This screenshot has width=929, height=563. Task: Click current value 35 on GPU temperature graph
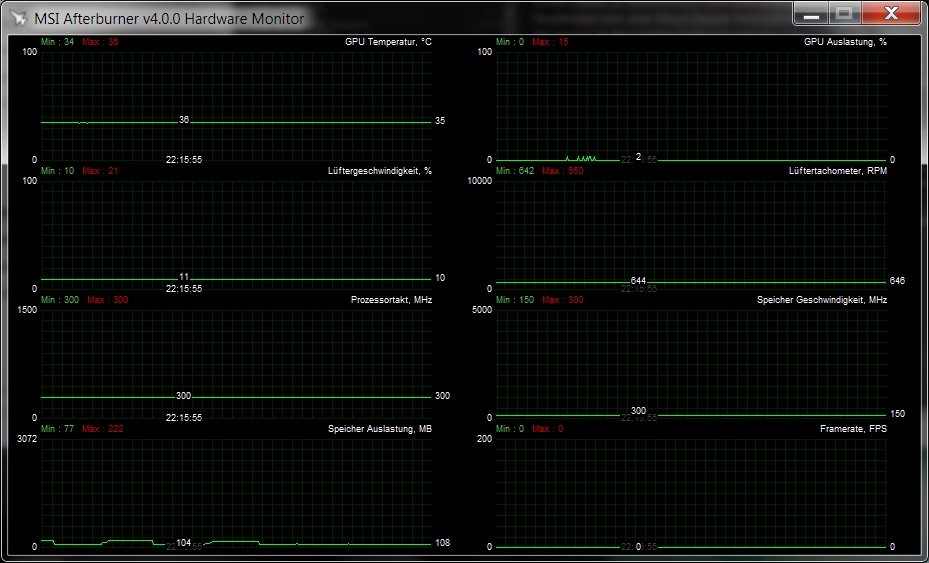[440, 121]
